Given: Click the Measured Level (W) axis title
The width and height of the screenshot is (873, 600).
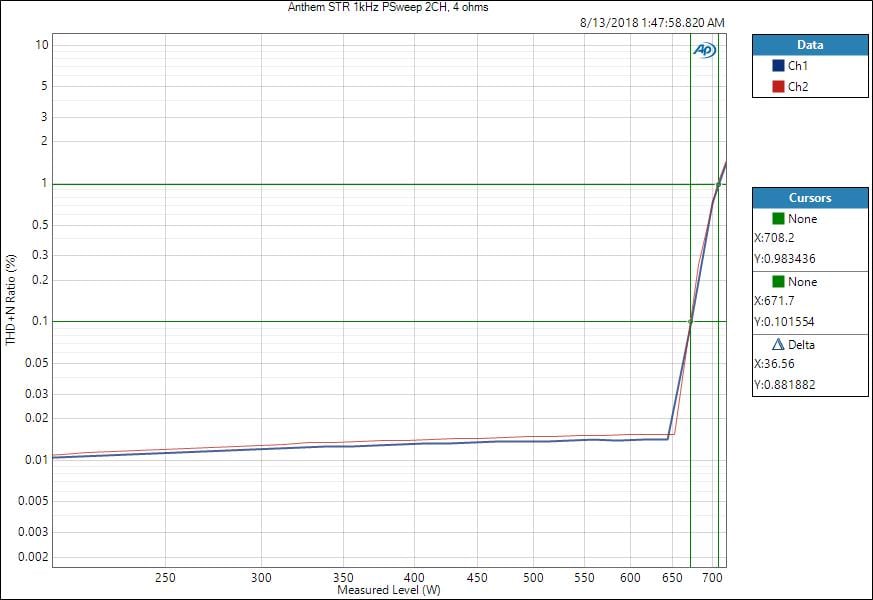Looking at the screenshot, I should [x=389, y=590].
